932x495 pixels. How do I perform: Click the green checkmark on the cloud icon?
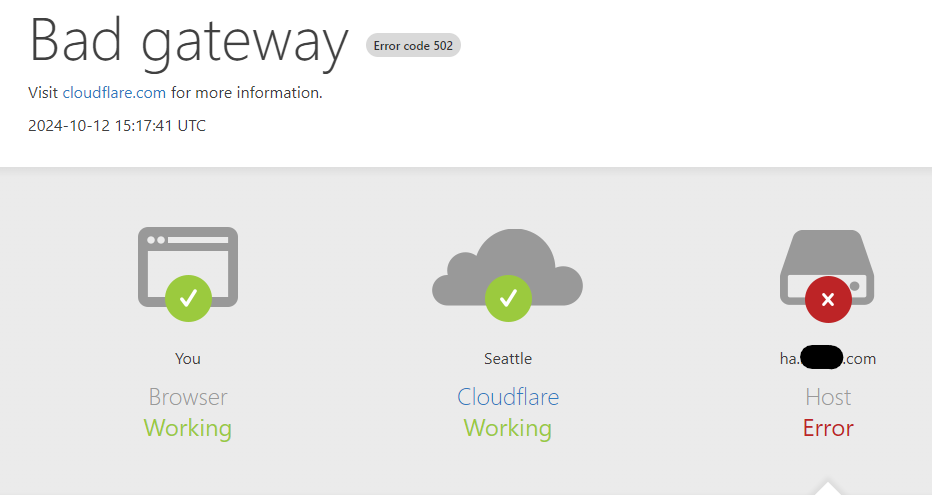508,298
